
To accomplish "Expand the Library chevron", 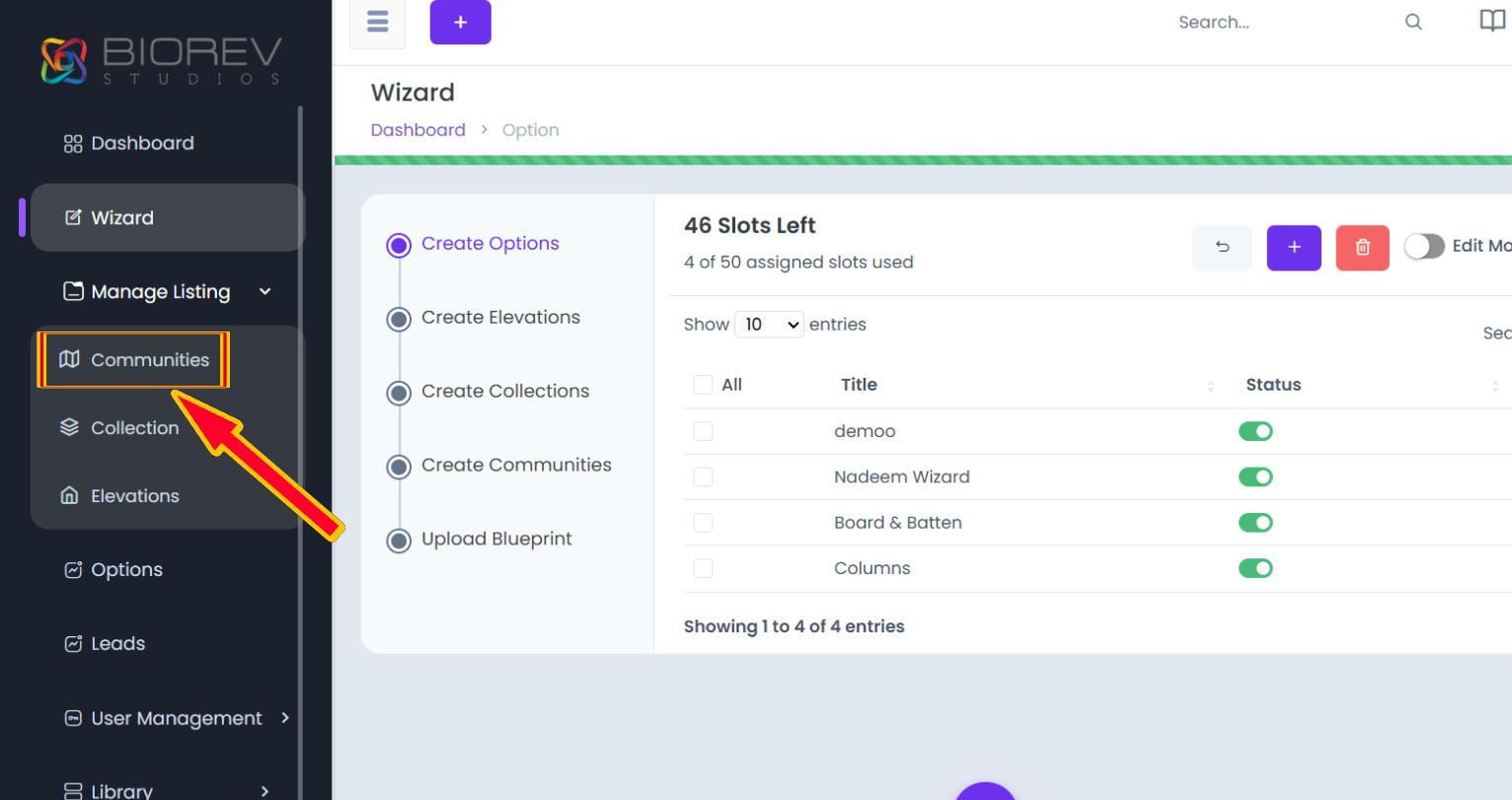I will coord(265,791).
